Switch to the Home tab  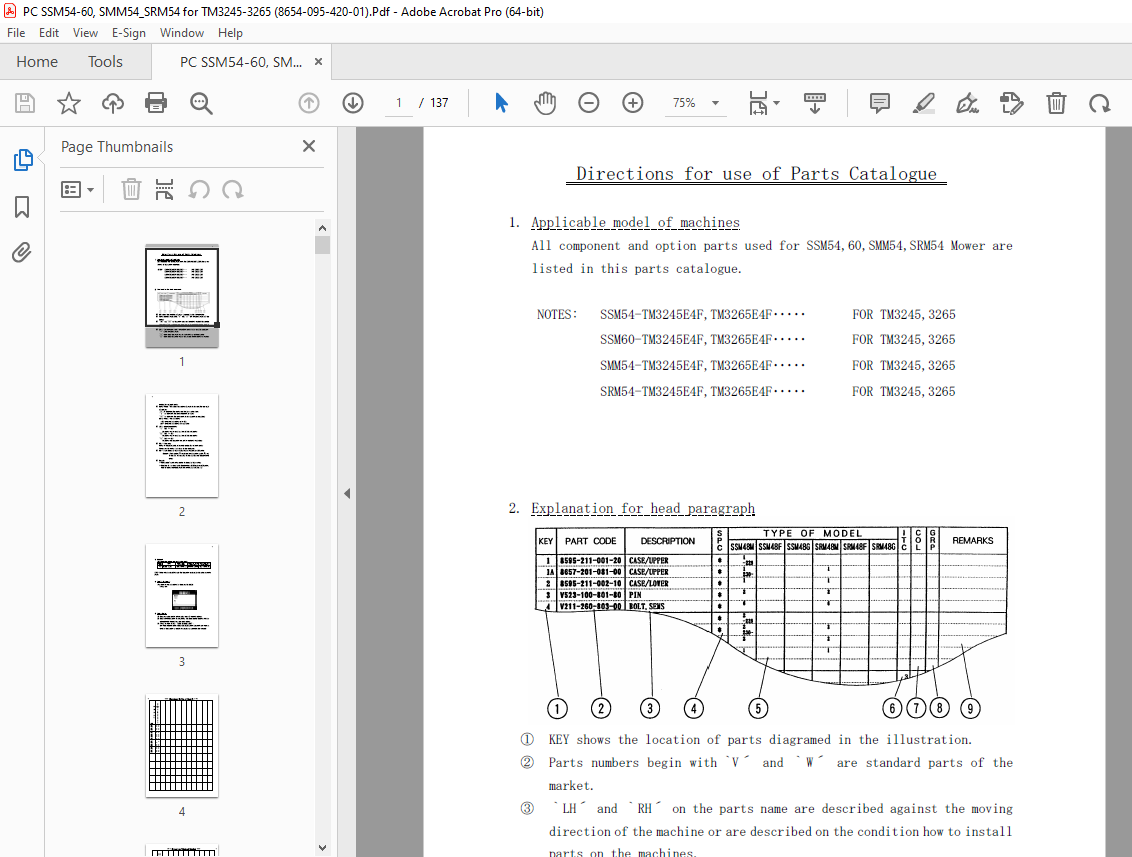point(37,62)
